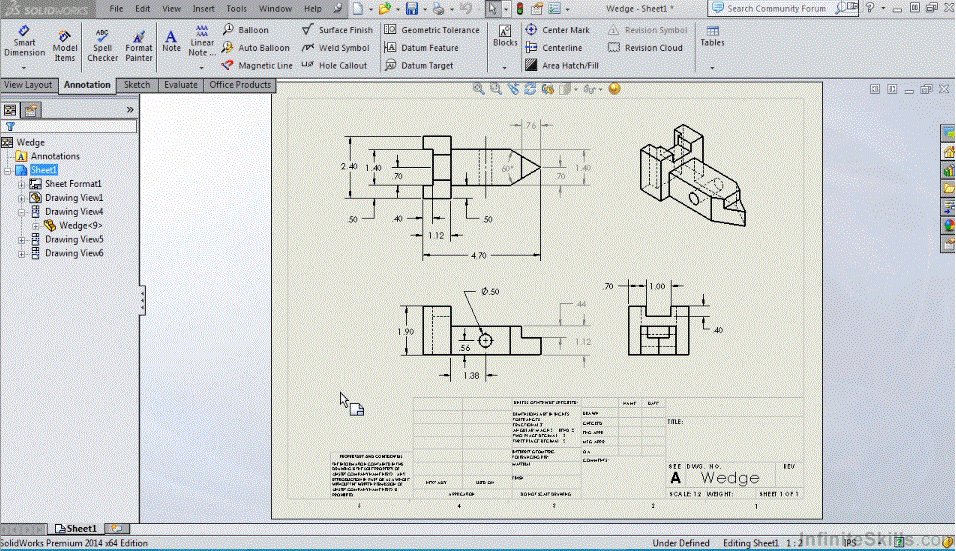Image resolution: width=956 pixels, height=551 pixels.
Task: Open the Insert menu
Action: [x=203, y=9]
